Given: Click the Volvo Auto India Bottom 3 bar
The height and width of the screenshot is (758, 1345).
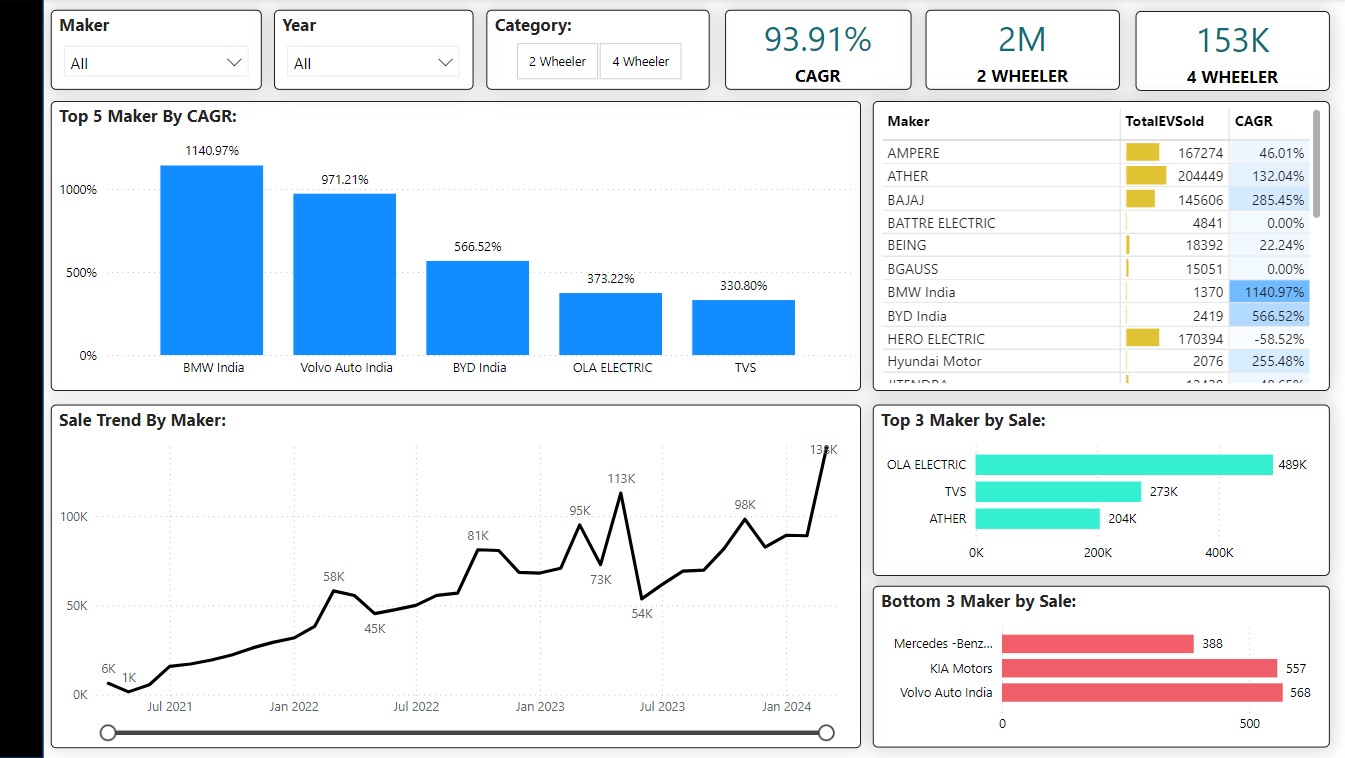Looking at the screenshot, I should click(1142, 692).
